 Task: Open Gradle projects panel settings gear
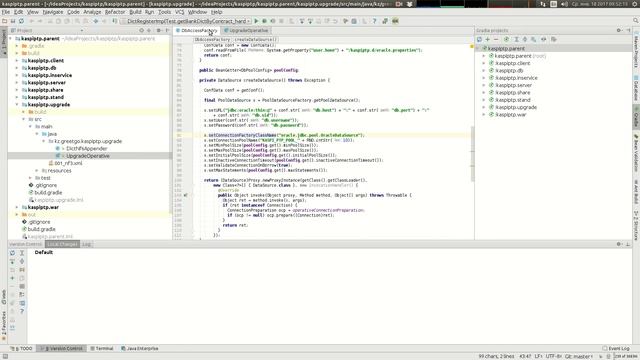pyautogui.click(x=619, y=30)
